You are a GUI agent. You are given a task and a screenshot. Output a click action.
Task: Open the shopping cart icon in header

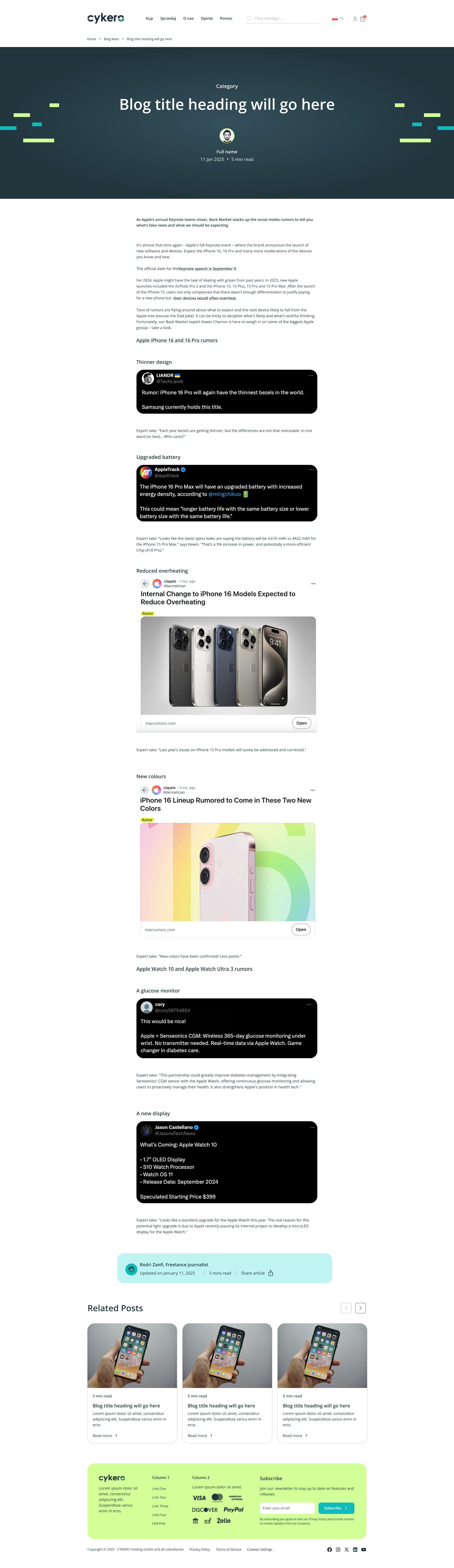pos(362,19)
